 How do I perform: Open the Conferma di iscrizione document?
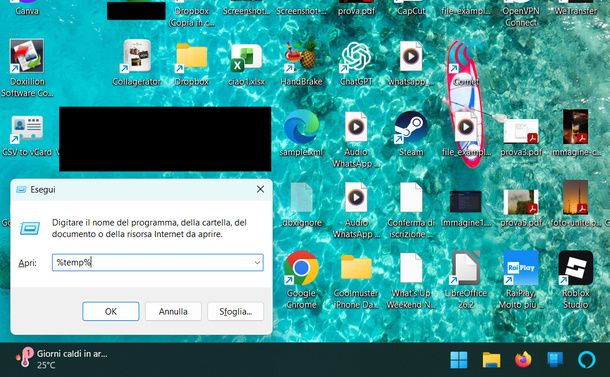[411, 198]
